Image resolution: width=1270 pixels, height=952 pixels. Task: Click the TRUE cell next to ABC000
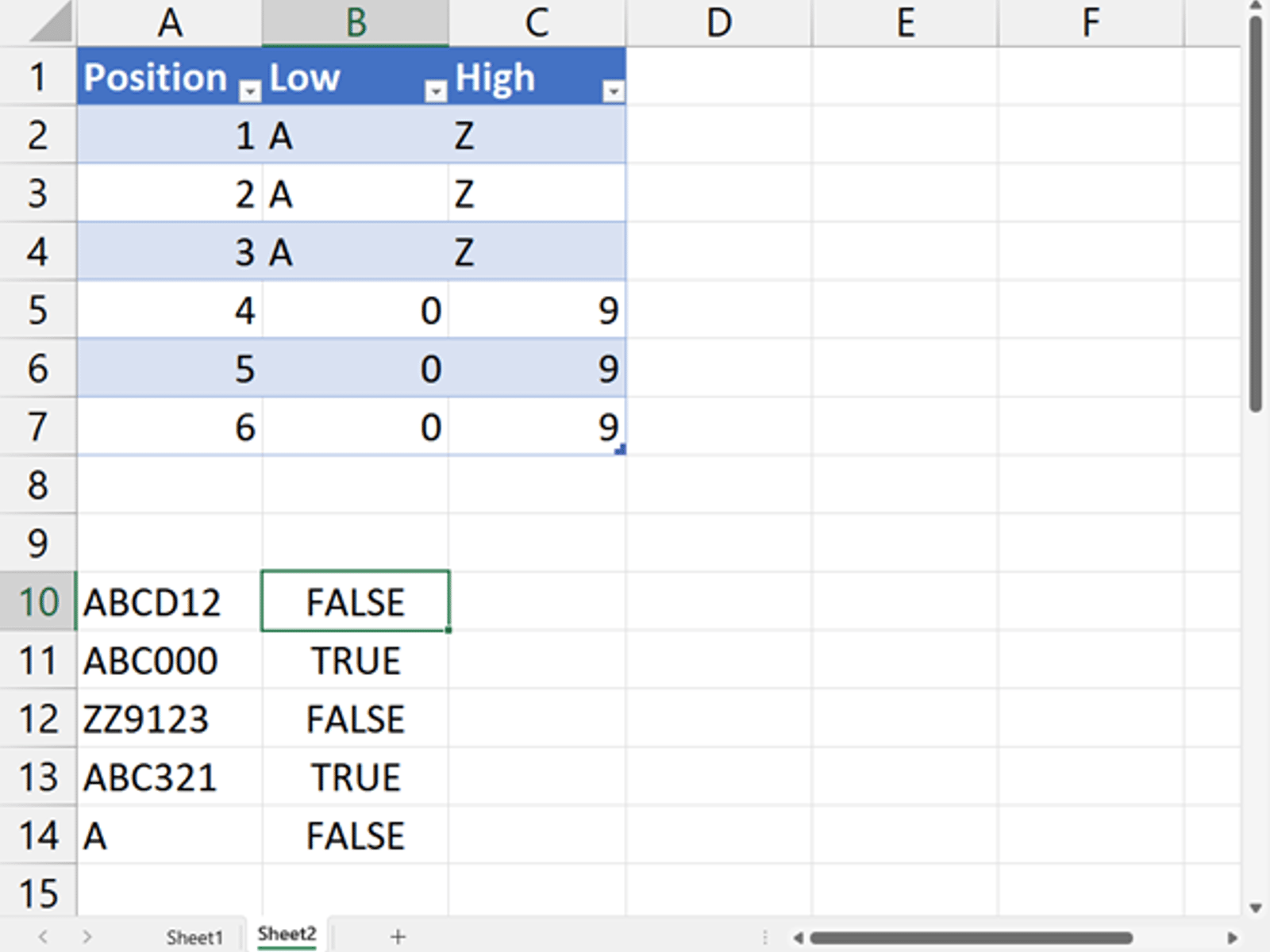click(x=356, y=661)
